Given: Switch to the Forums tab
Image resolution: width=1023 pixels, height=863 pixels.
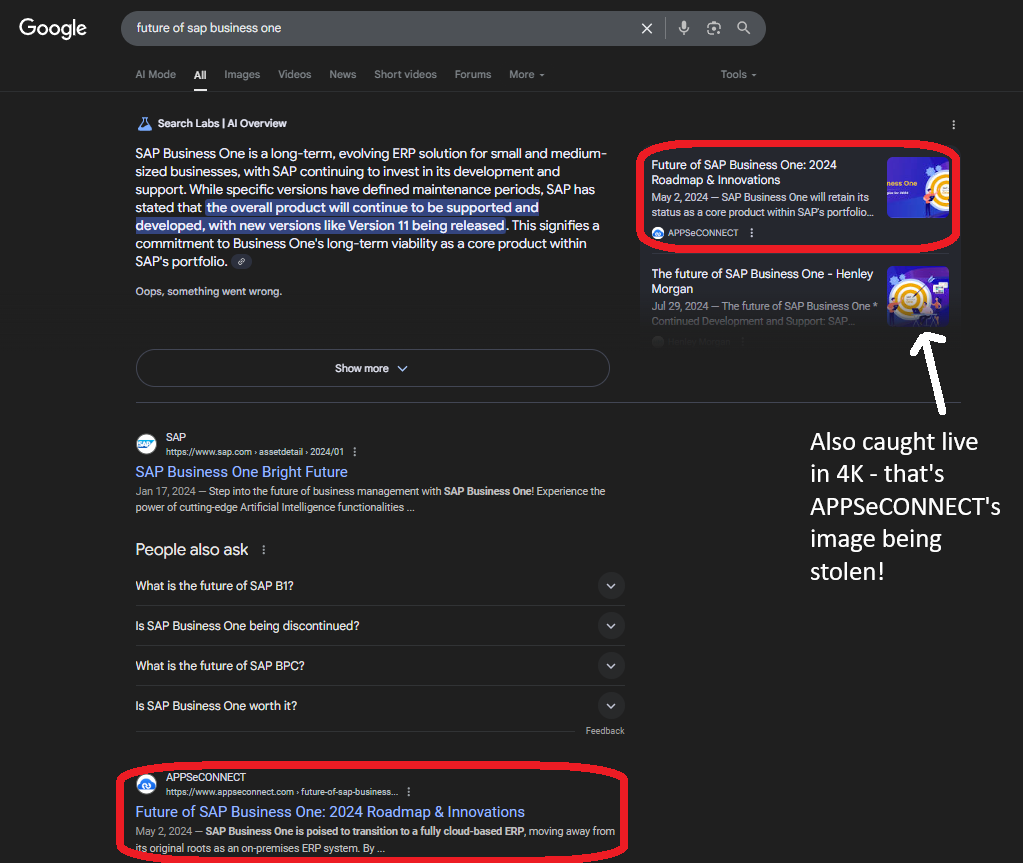Looking at the screenshot, I should (x=473, y=74).
